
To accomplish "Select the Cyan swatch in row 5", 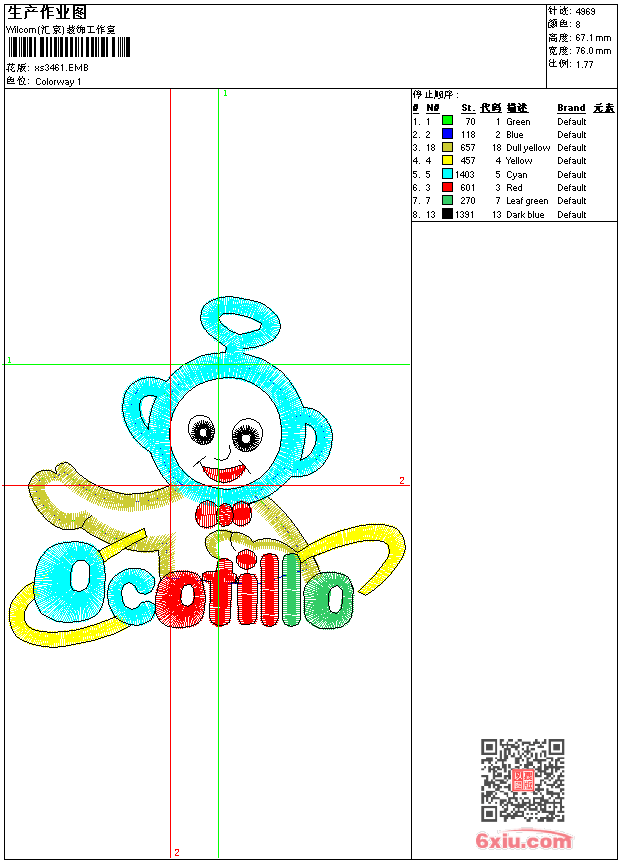I will (x=447, y=174).
